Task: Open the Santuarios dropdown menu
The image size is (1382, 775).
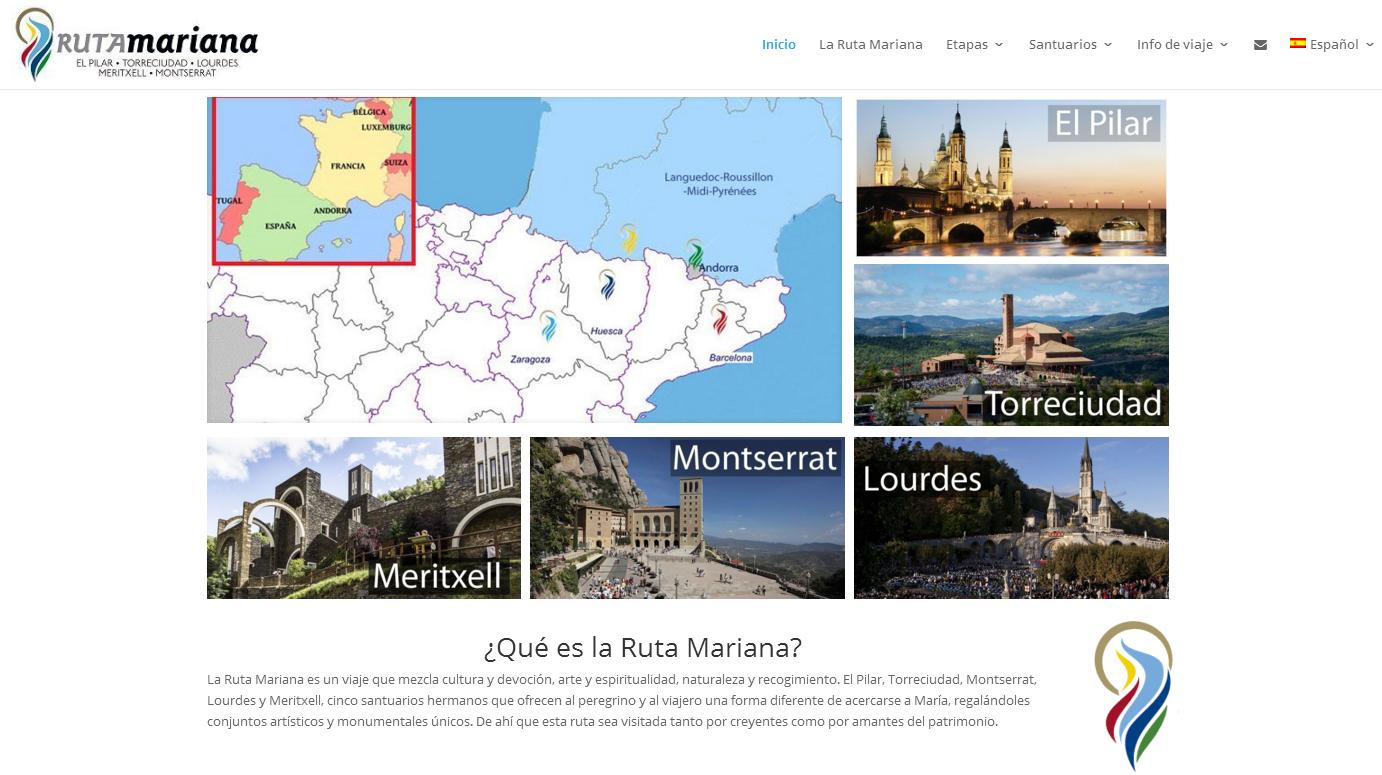Action: coord(1069,45)
